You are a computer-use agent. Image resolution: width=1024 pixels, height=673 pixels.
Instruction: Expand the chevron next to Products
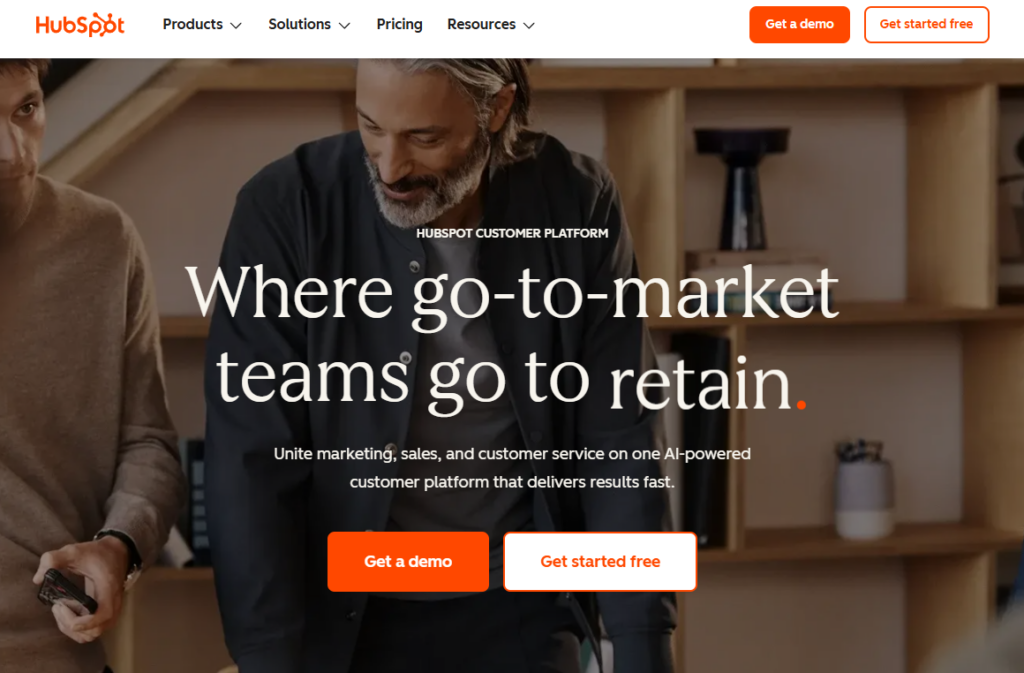tap(236, 25)
